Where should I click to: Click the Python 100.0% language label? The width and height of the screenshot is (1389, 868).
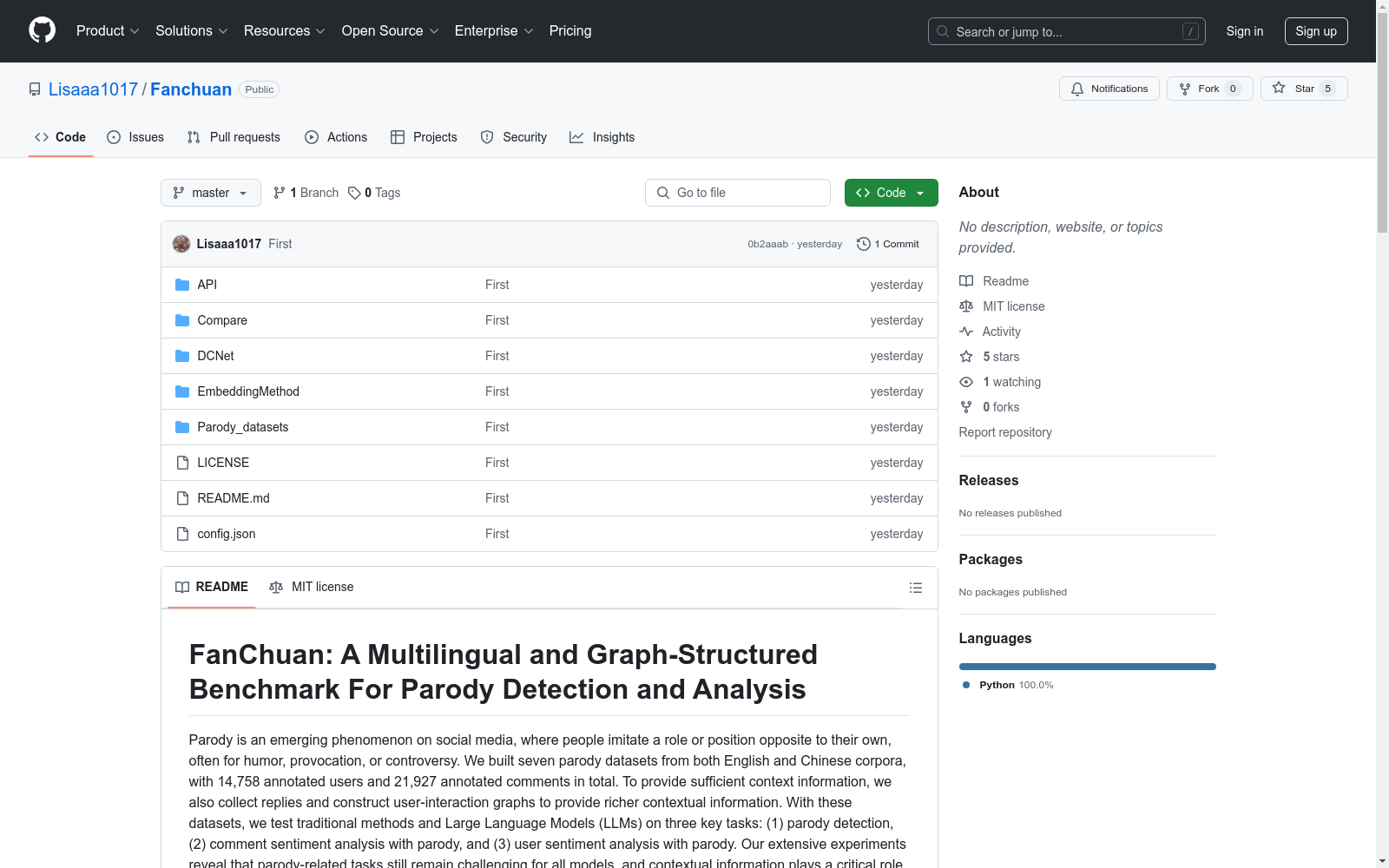coord(1017,685)
